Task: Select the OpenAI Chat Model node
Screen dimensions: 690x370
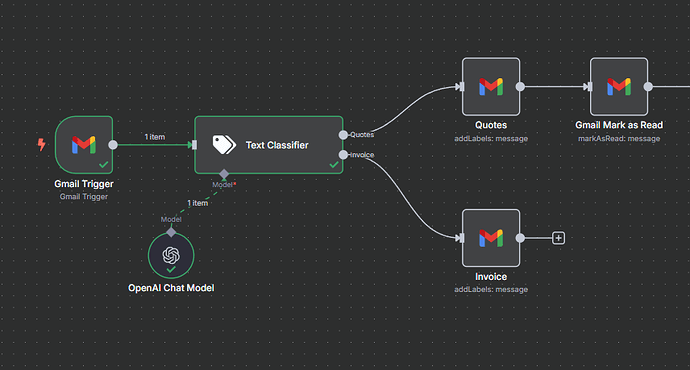Action: (171, 256)
